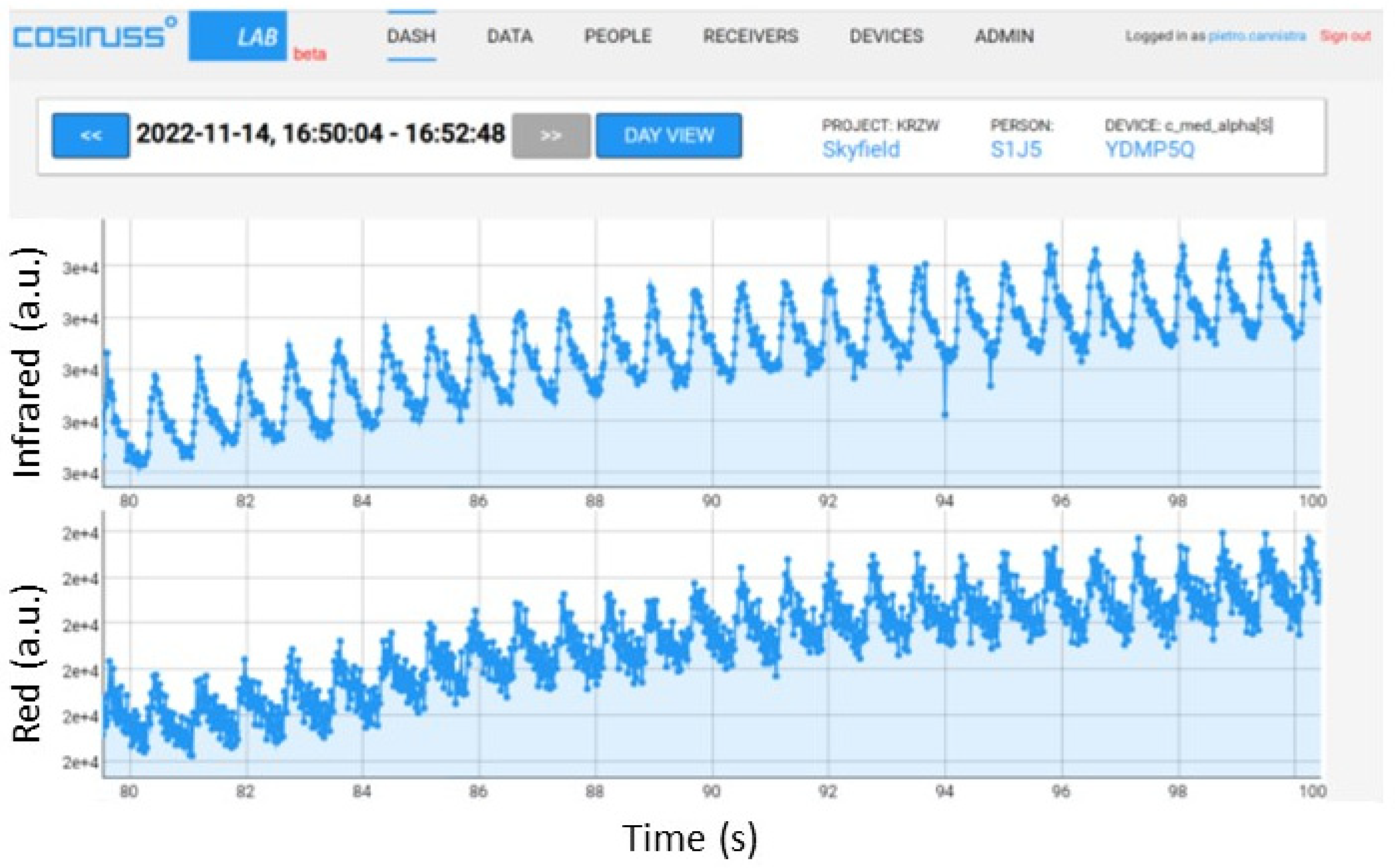Open the ADMIN tab

(1004, 36)
